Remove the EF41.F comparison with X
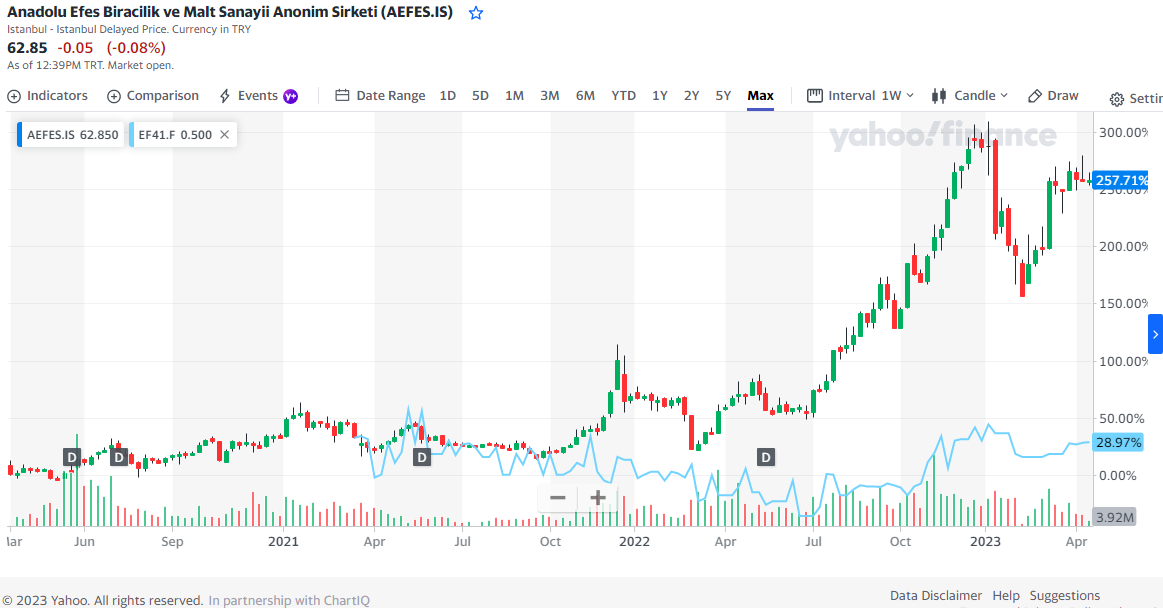The image size is (1163, 608). 224,135
